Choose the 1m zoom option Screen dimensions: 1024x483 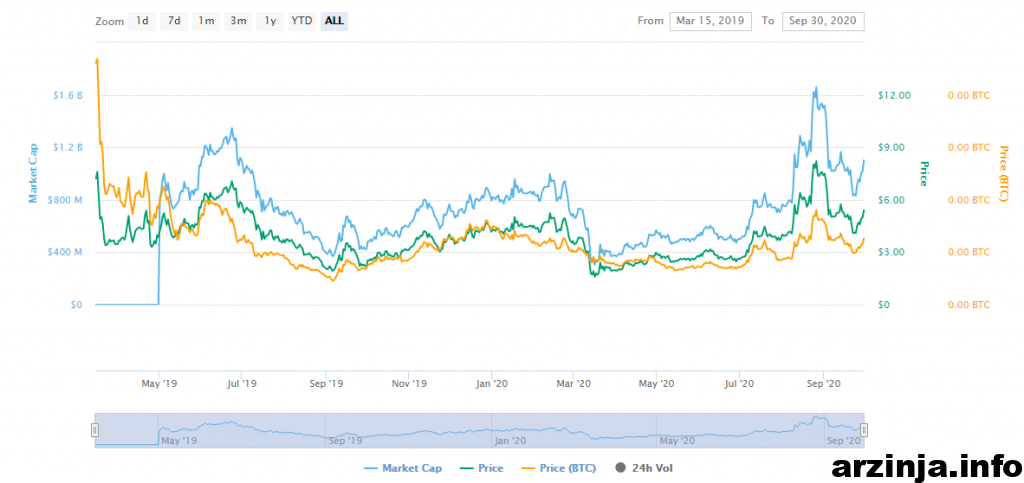[206, 21]
